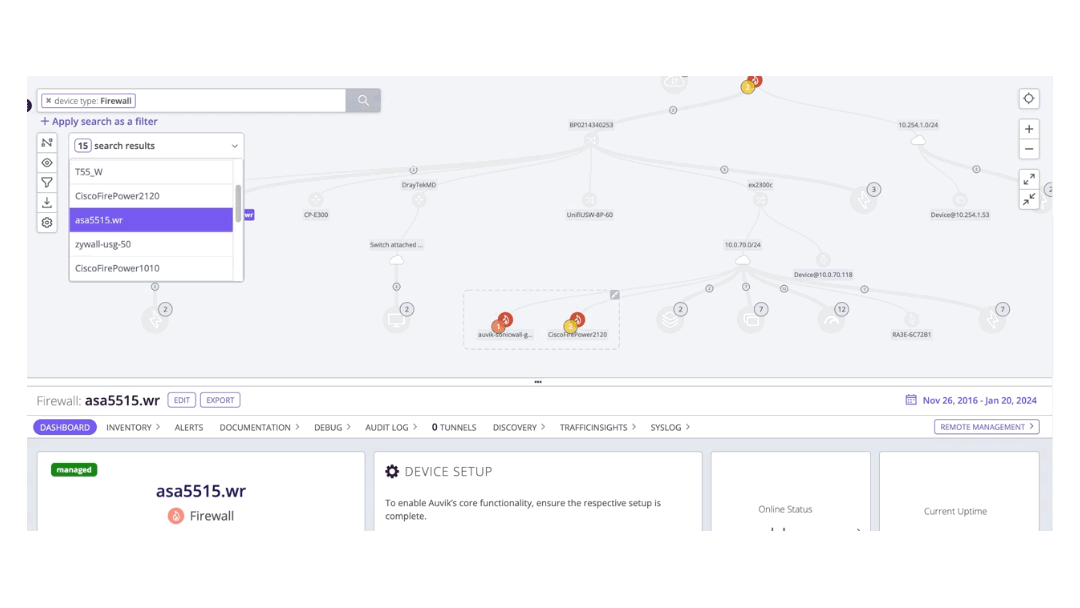Switch to the 0 TUNNELS tab
The image size is (1080, 608).
pos(454,428)
